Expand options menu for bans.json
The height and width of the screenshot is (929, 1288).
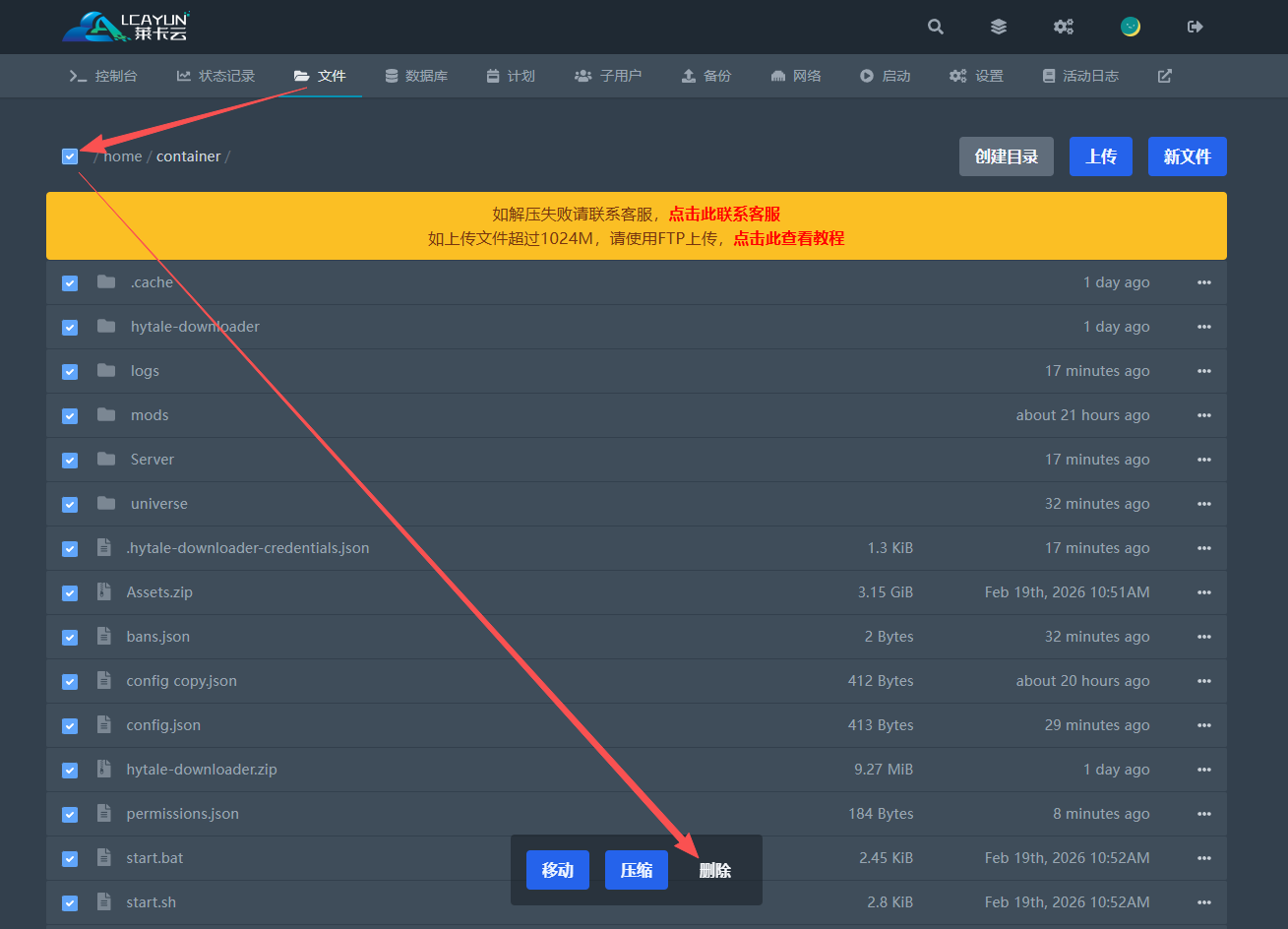tap(1203, 637)
